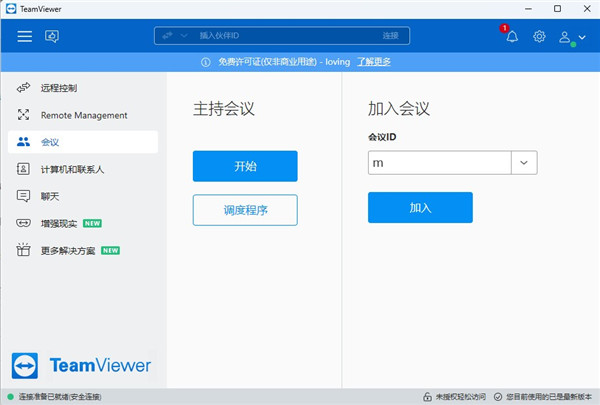Click the 未授权轻松访问 lock icon in status bar
This screenshot has width=600, height=405.
tap(428, 397)
